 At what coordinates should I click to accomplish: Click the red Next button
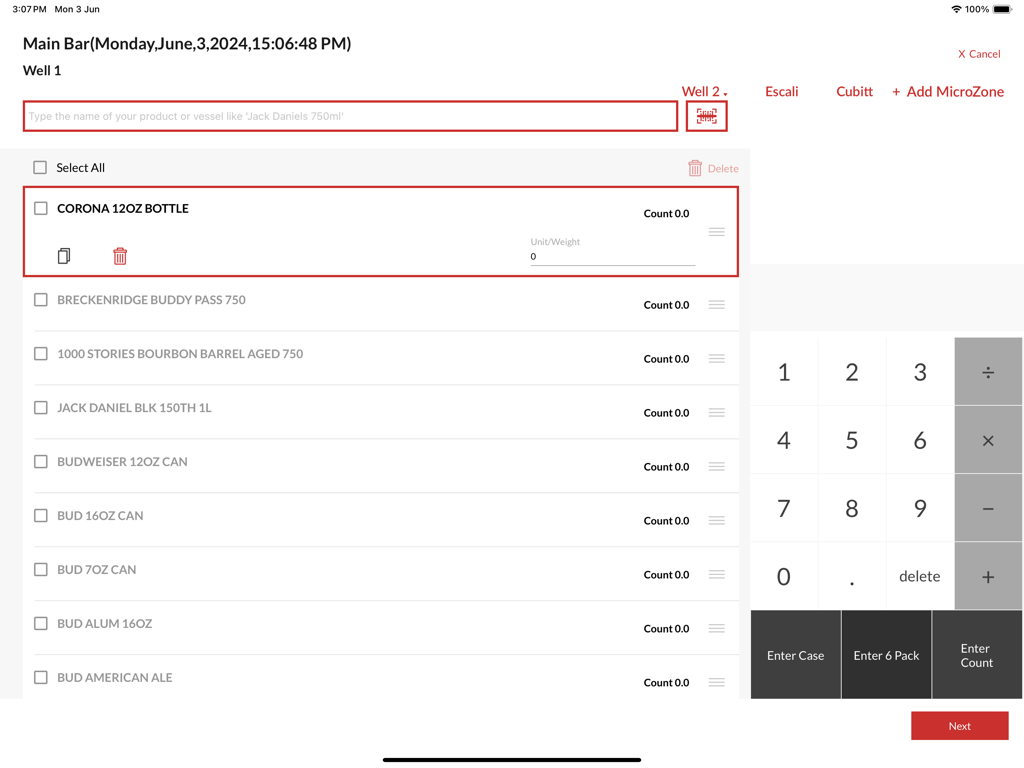959,726
